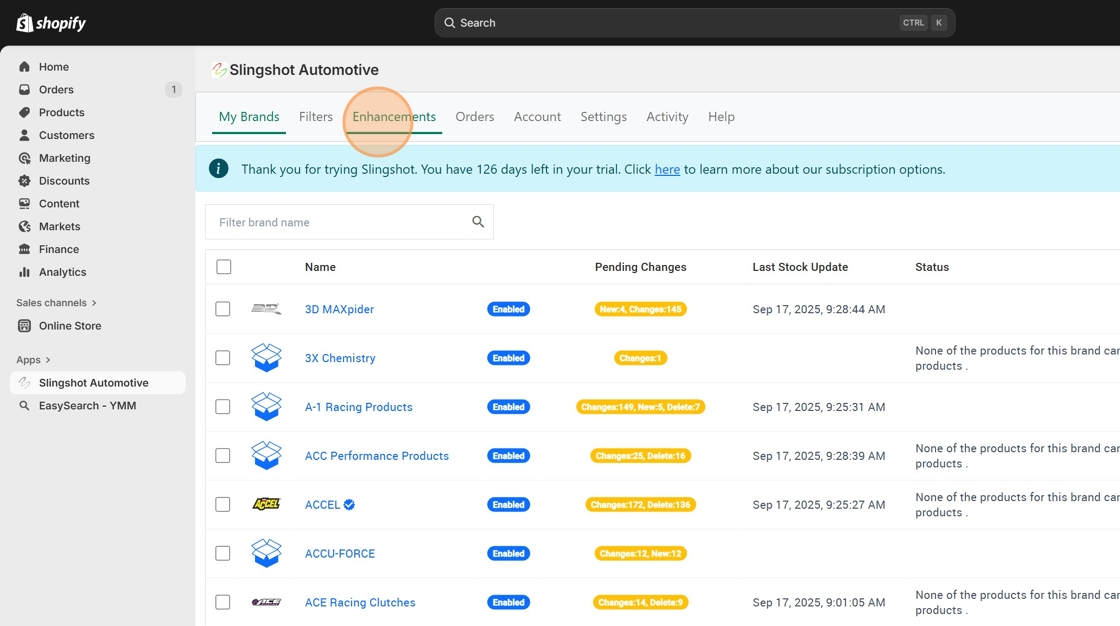1120x626 pixels.
Task: Open the ACC Performance Products link
Action: (376, 456)
